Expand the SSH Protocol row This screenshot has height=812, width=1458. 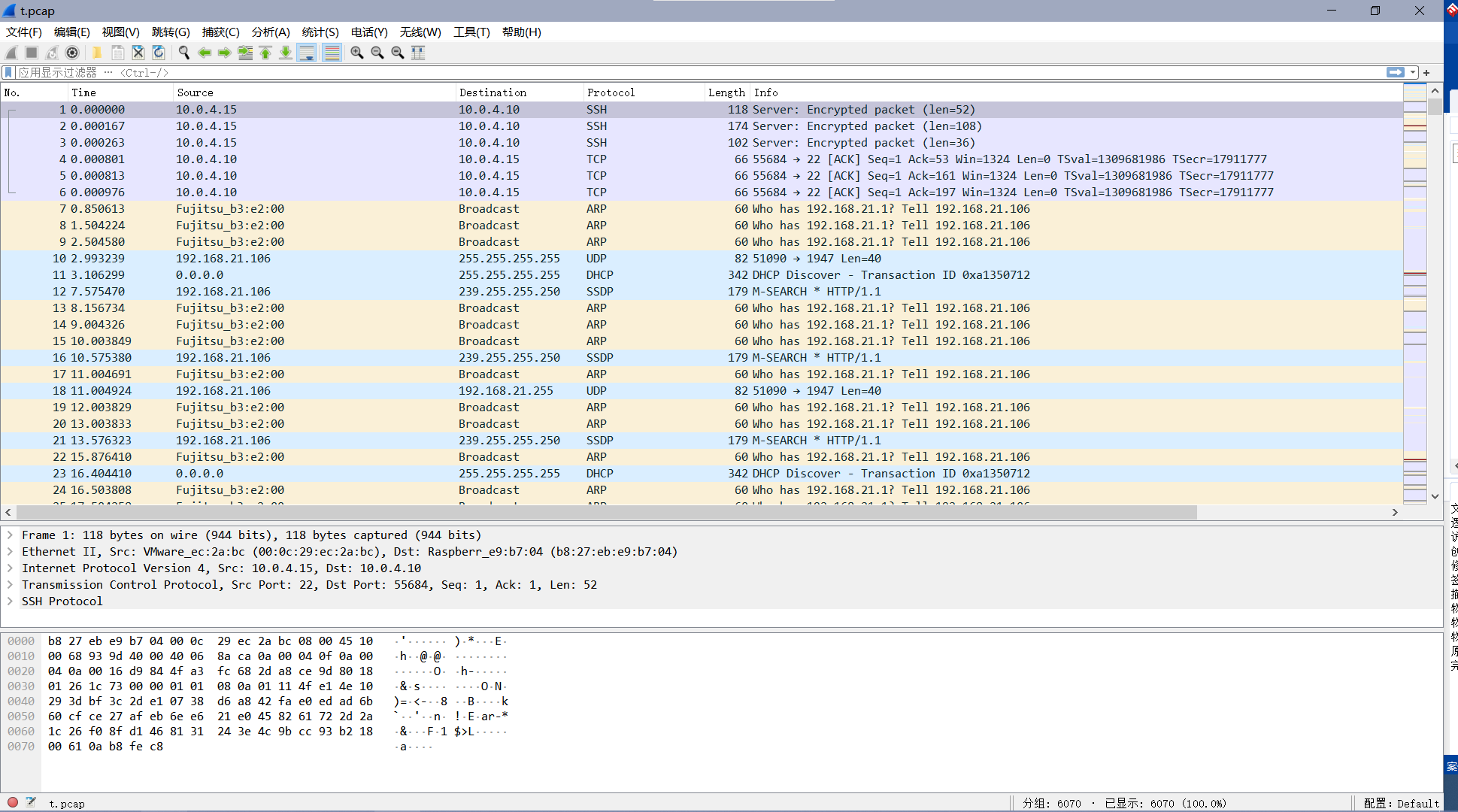(10, 601)
